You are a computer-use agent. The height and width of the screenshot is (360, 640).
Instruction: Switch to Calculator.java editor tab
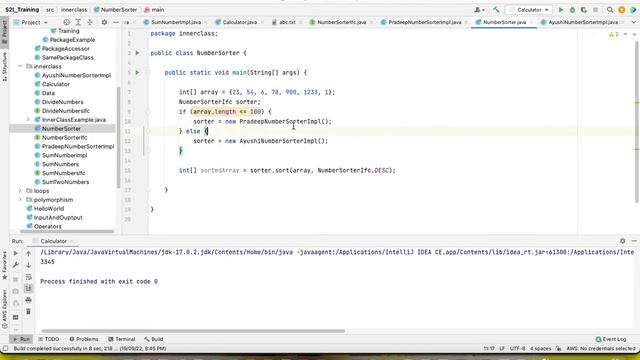239,22
